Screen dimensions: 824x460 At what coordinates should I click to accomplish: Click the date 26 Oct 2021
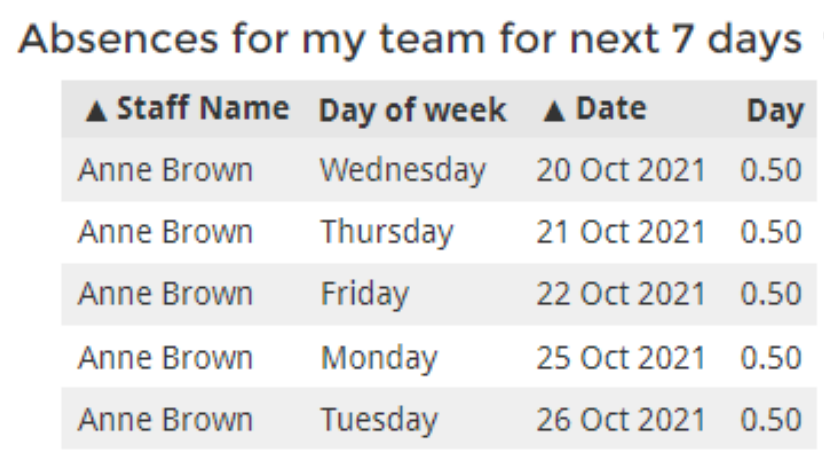tap(620, 419)
